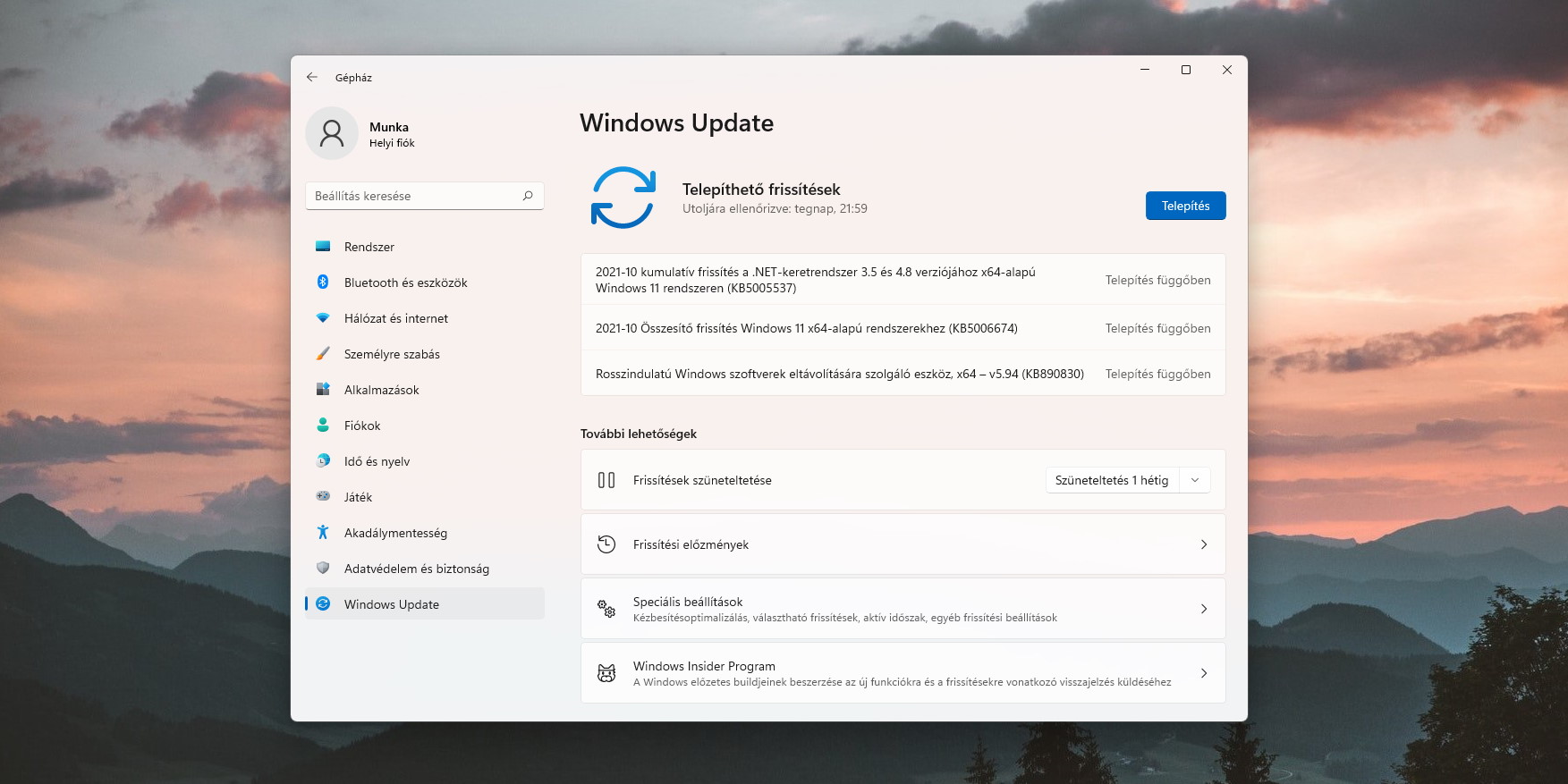Click the Hálózat és internet wifi icon
1568x784 pixels.
323,318
